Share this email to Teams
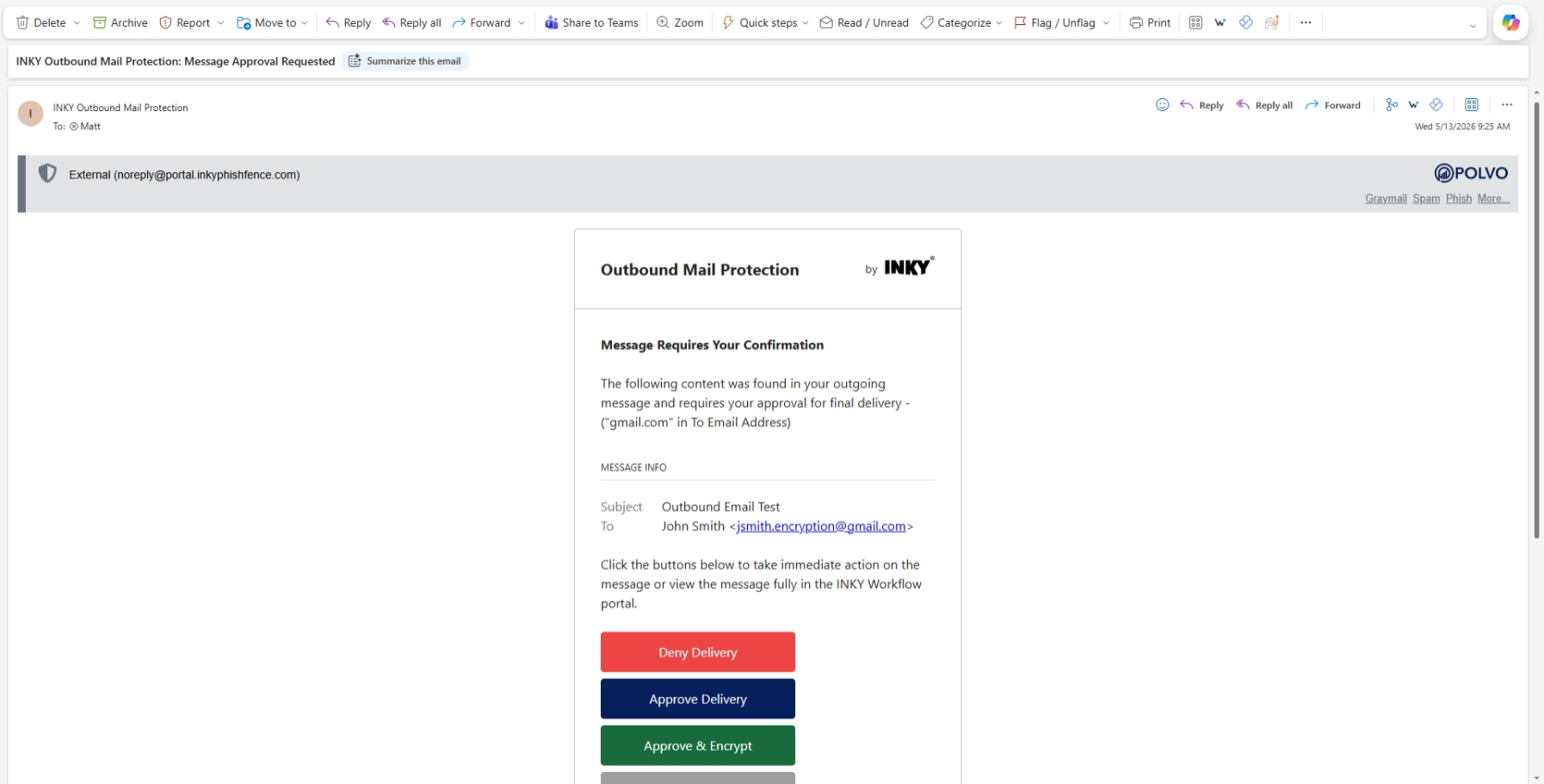 coord(591,22)
